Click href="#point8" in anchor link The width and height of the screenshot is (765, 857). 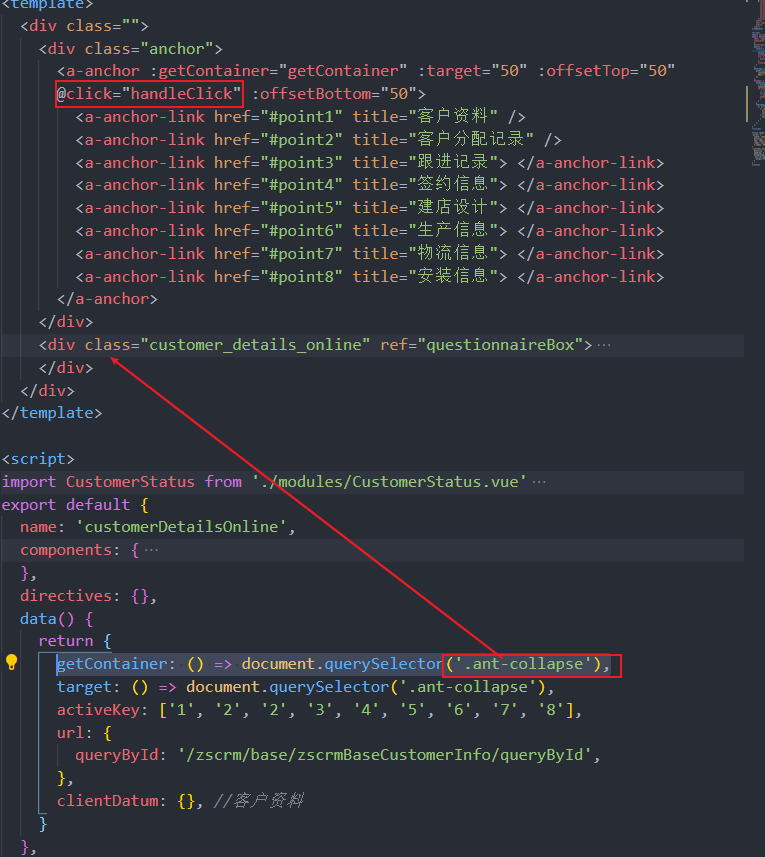coord(278,277)
